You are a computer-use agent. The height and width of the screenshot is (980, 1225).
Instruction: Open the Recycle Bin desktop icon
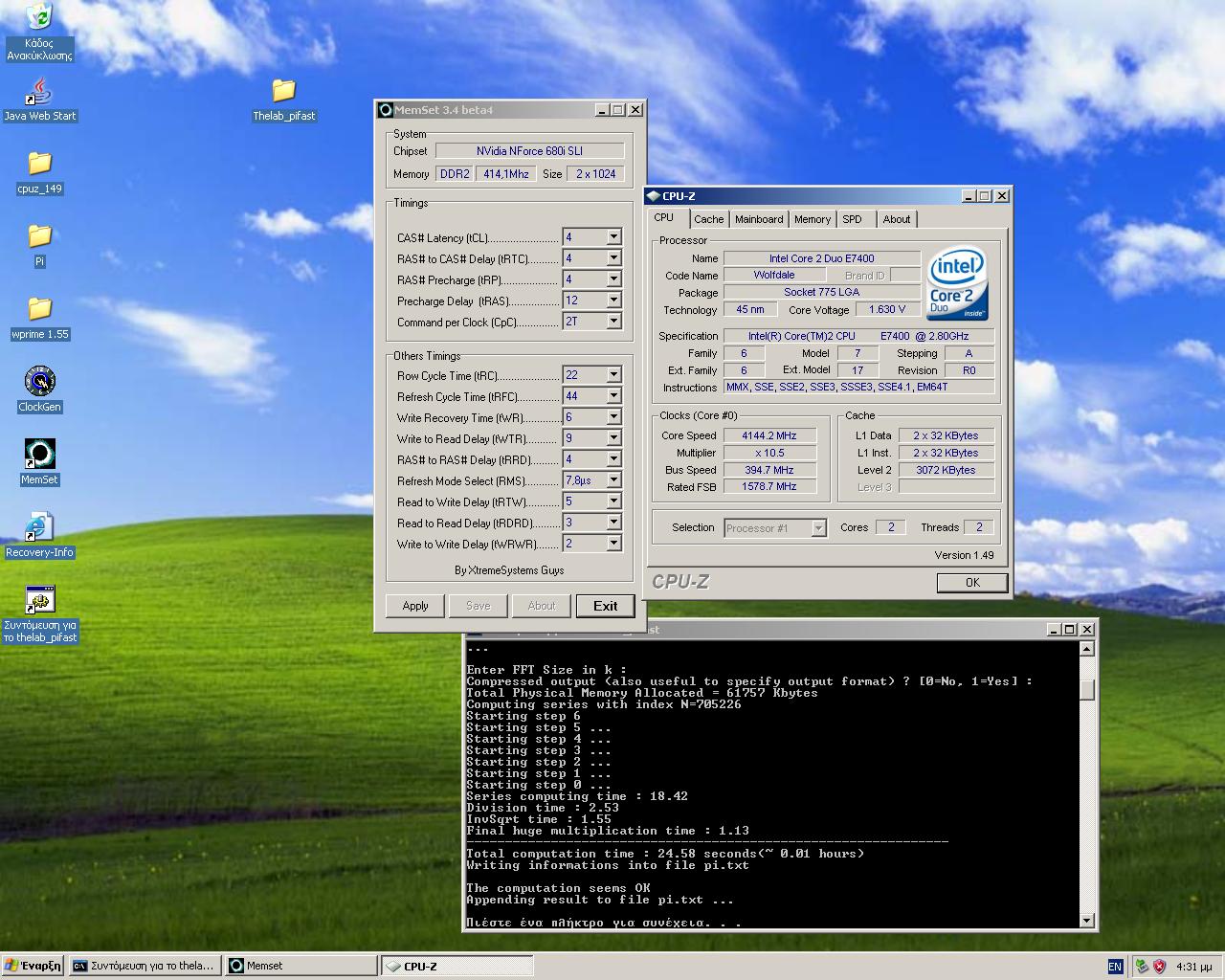click(39, 17)
